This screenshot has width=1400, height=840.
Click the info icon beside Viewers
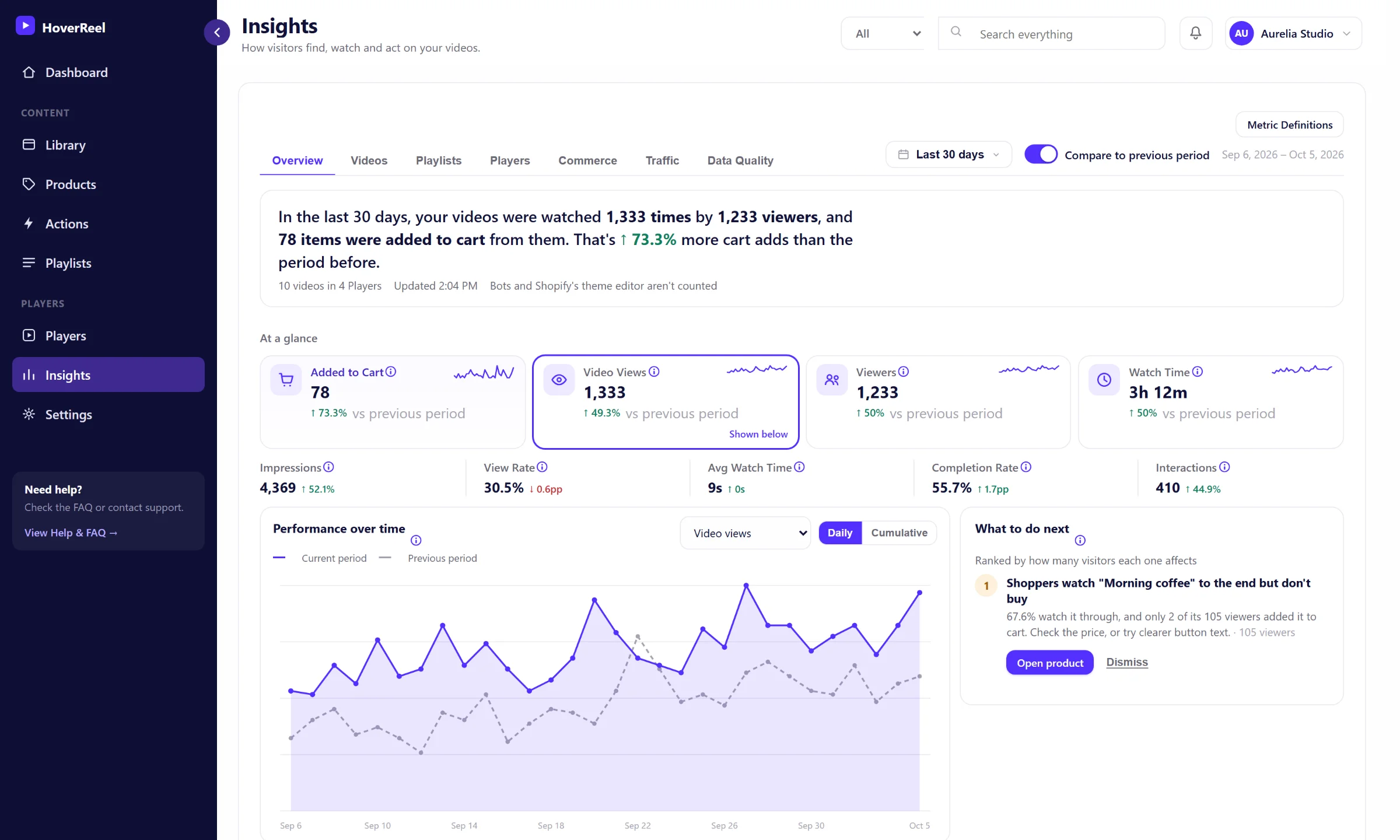[904, 372]
